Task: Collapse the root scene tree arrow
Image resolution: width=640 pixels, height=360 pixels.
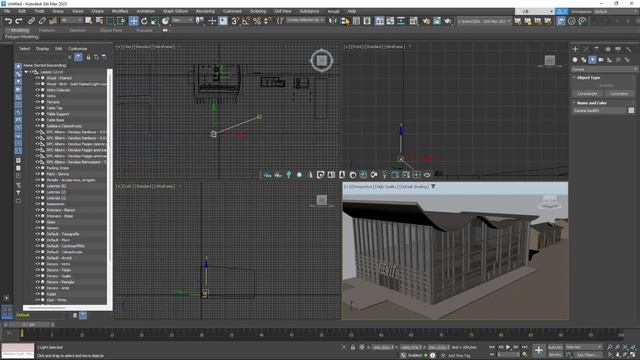Action: [27, 72]
